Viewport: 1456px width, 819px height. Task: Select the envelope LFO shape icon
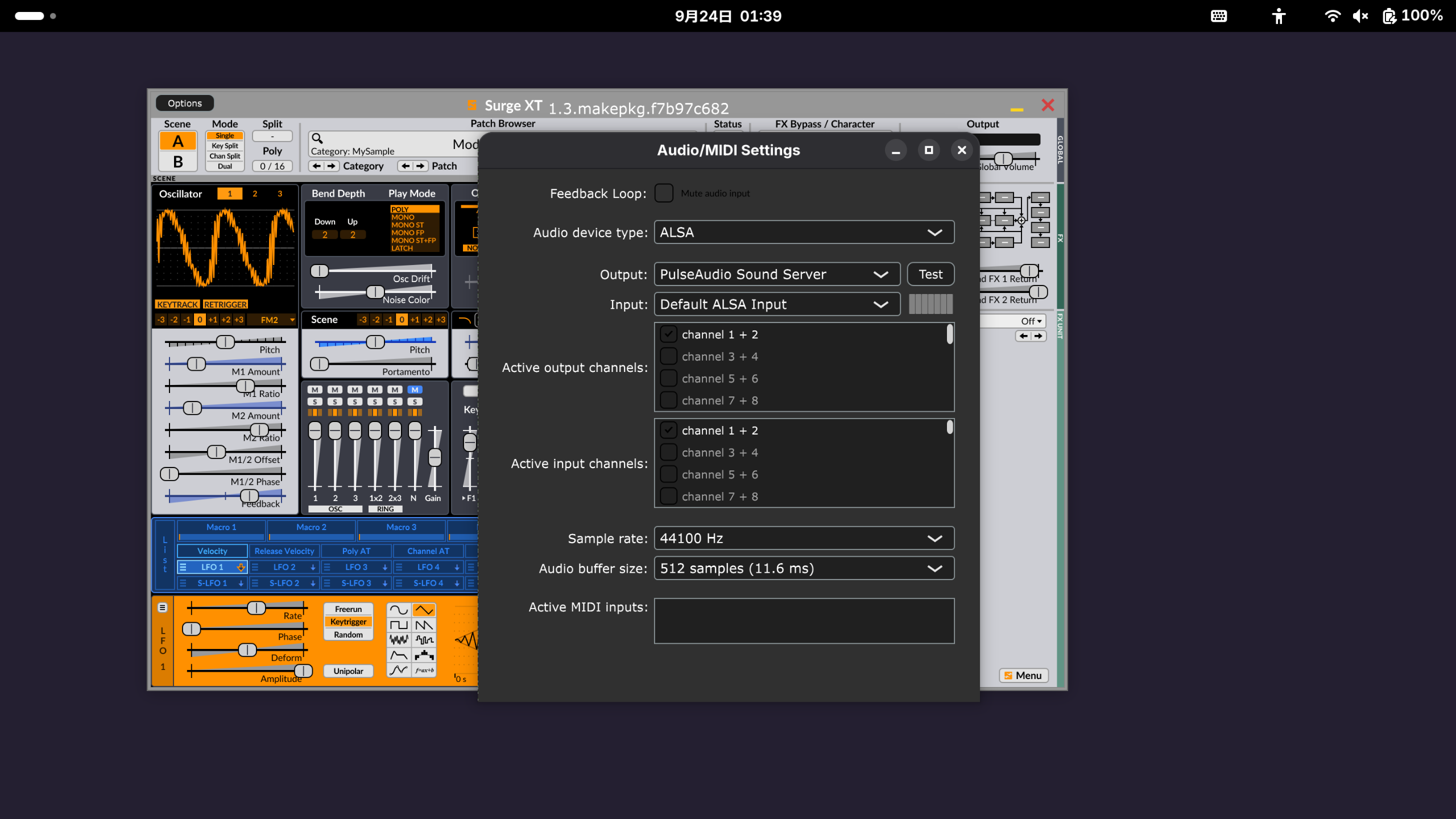pyautogui.click(x=399, y=655)
